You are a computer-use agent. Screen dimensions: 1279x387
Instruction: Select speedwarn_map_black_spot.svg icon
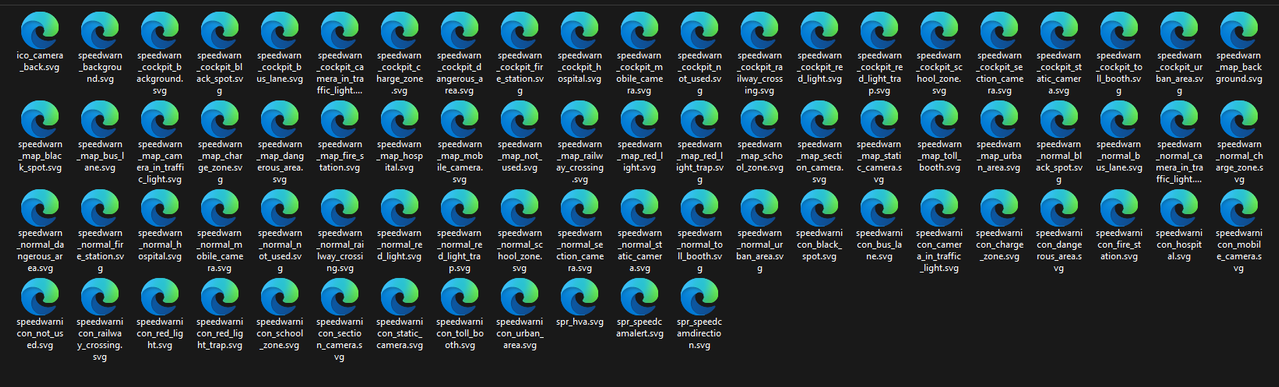40,119
